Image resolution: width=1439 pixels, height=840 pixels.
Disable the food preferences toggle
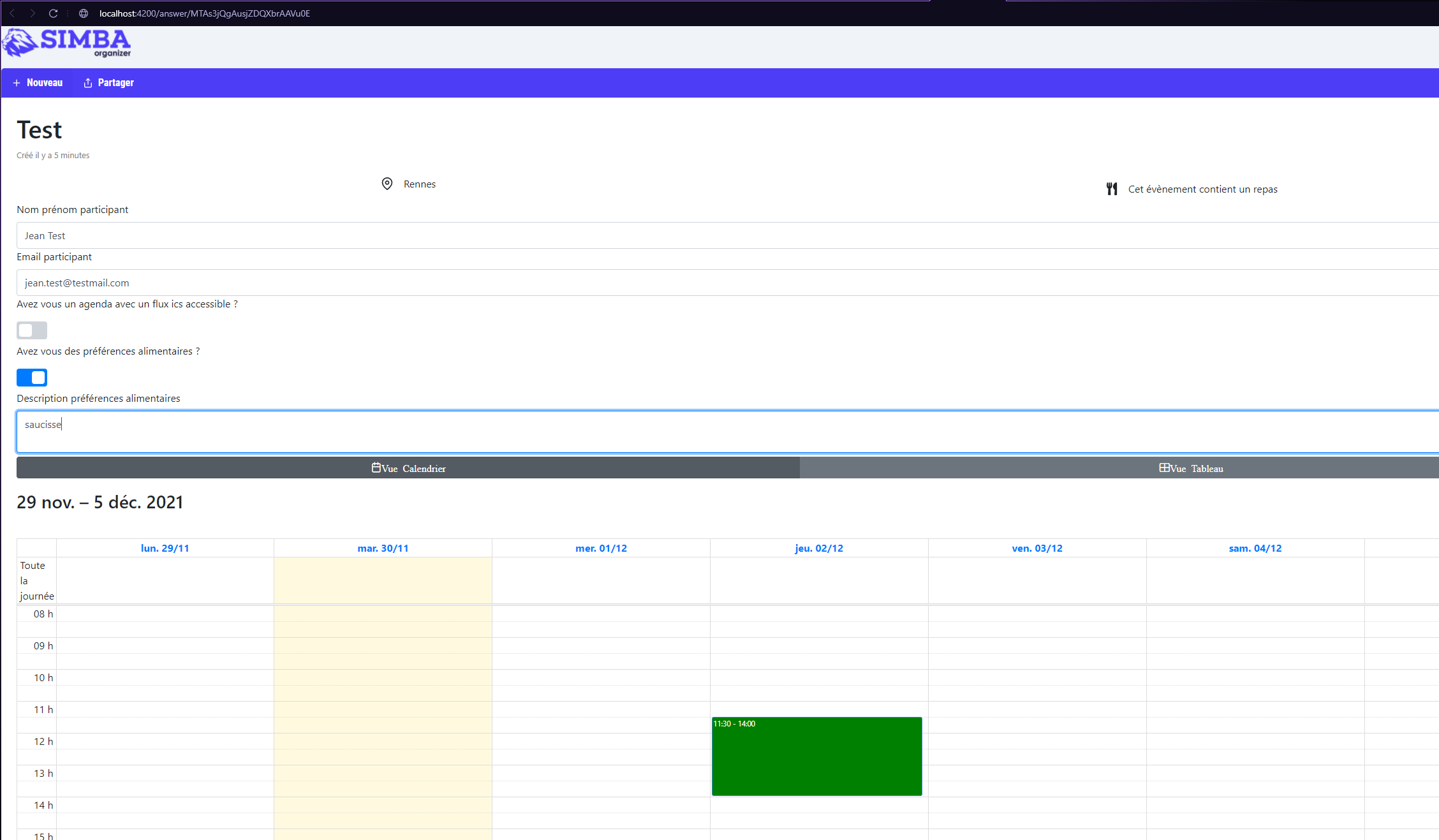[32, 378]
